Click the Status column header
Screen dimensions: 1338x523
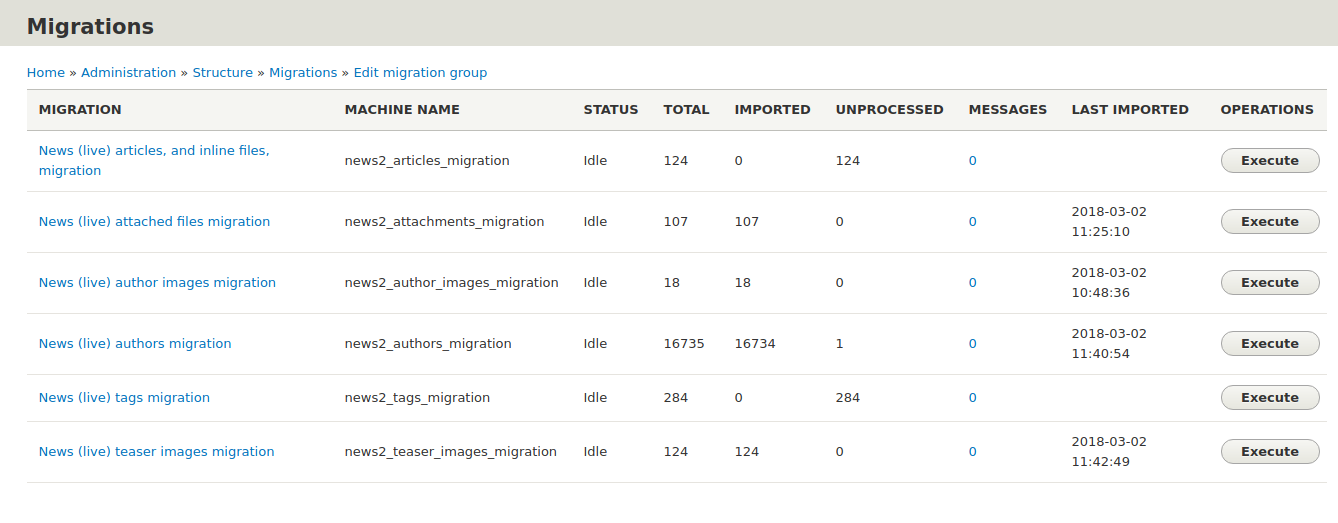click(x=611, y=110)
